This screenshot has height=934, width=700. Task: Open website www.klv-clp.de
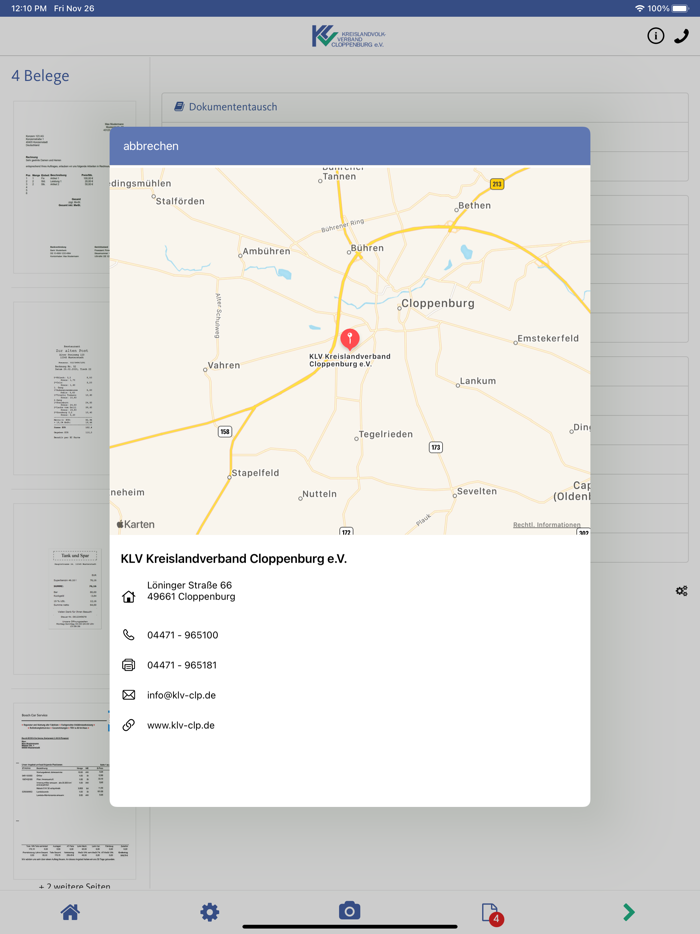tap(181, 725)
